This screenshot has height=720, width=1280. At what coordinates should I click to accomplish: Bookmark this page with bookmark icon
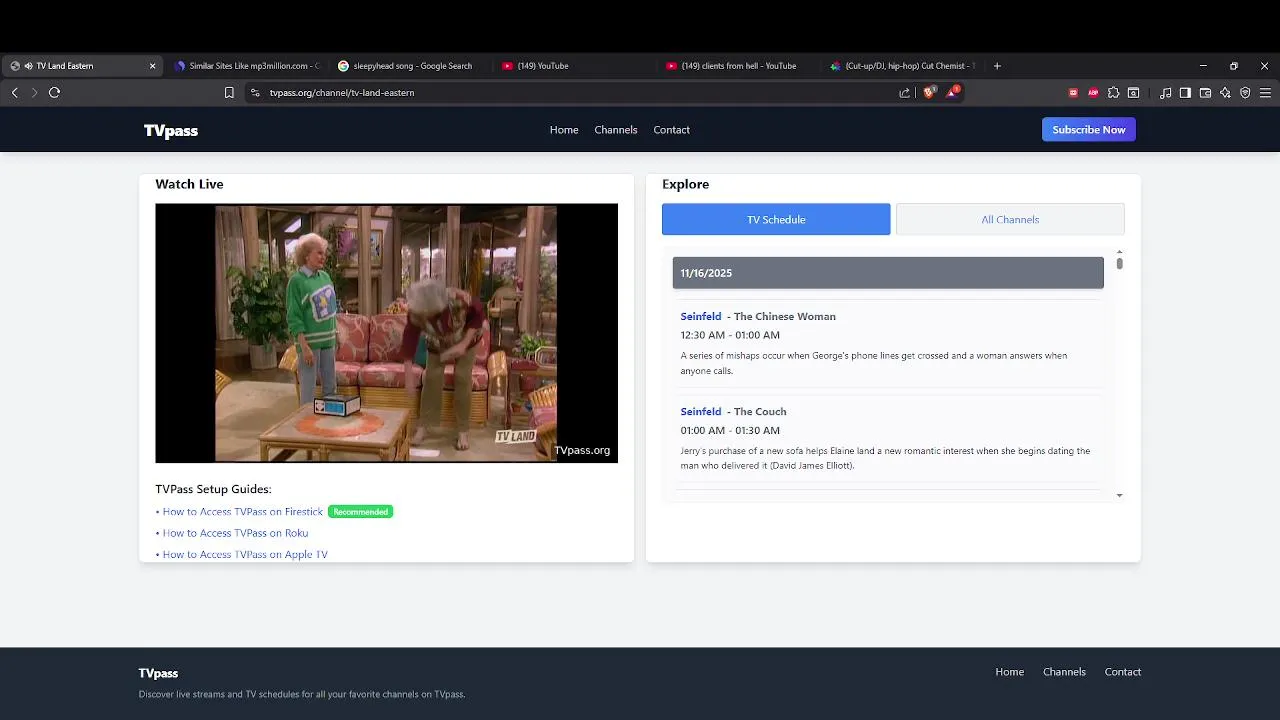229,92
